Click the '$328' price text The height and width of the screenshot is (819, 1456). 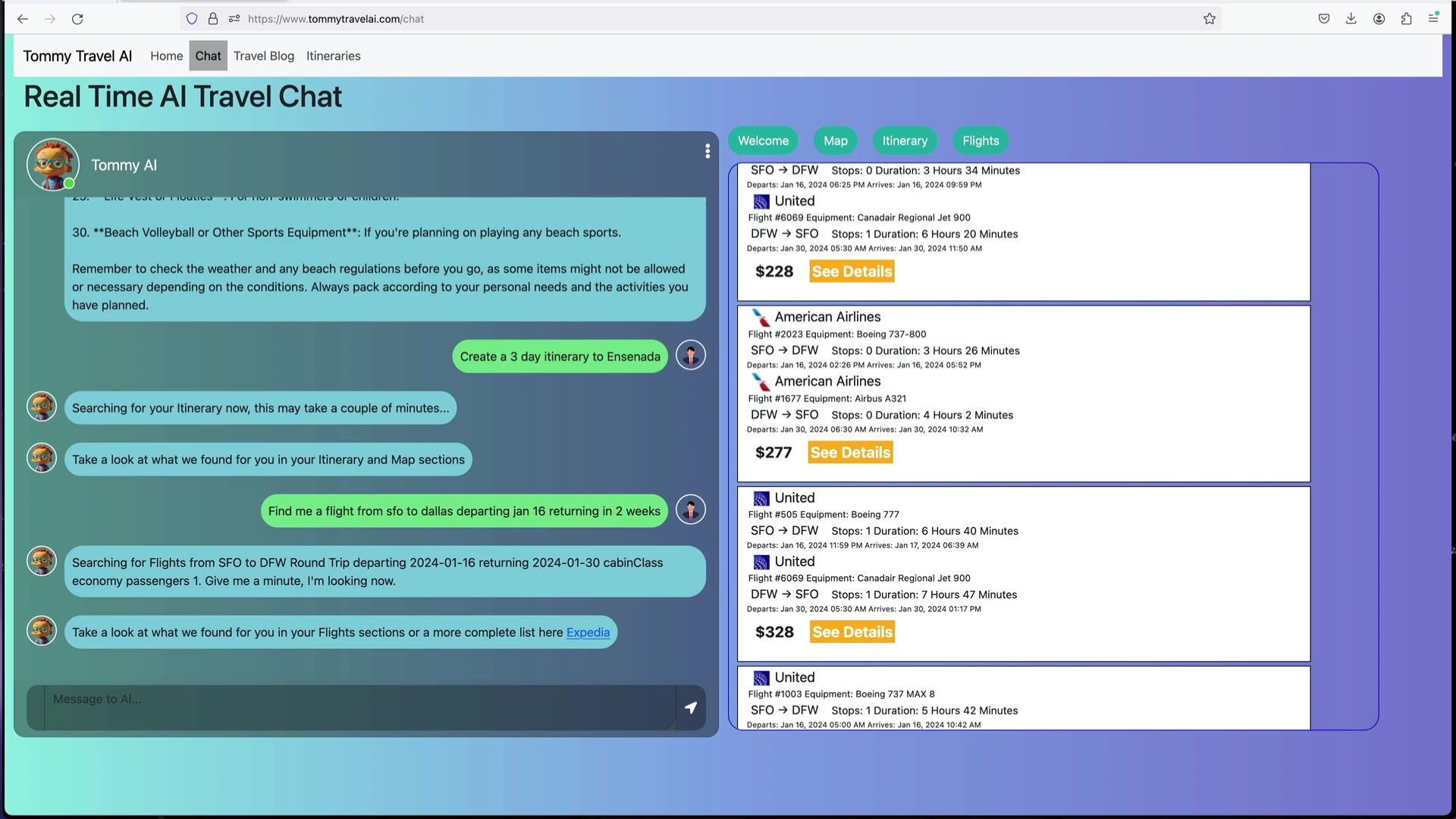tap(774, 632)
